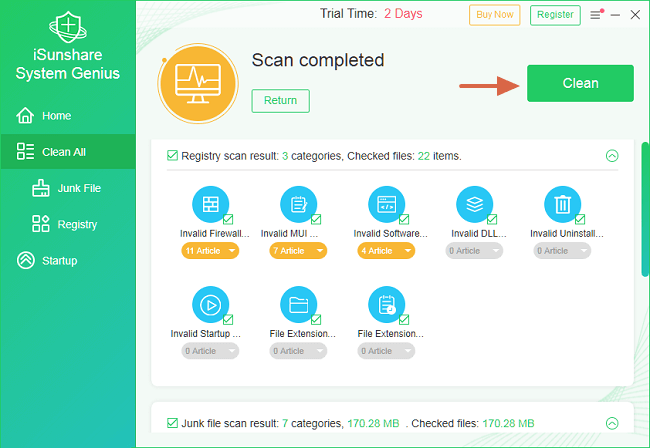Click the Scan completed heading
Image resolution: width=650 pixels, height=448 pixels.
[318, 61]
